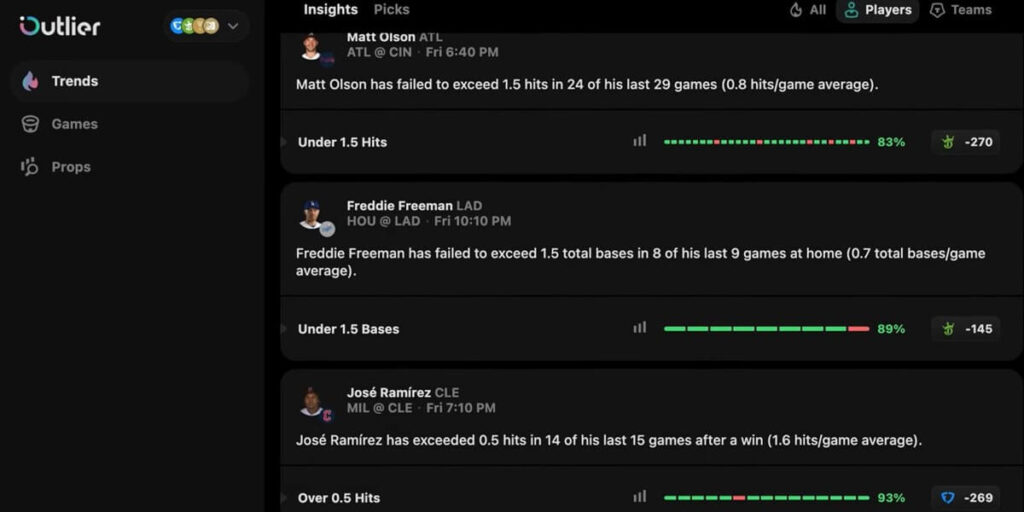Viewport: 1024px width, 512px height.
Task: Open the sportsbook selector dropdown
Action: click(x=206, y=26)
